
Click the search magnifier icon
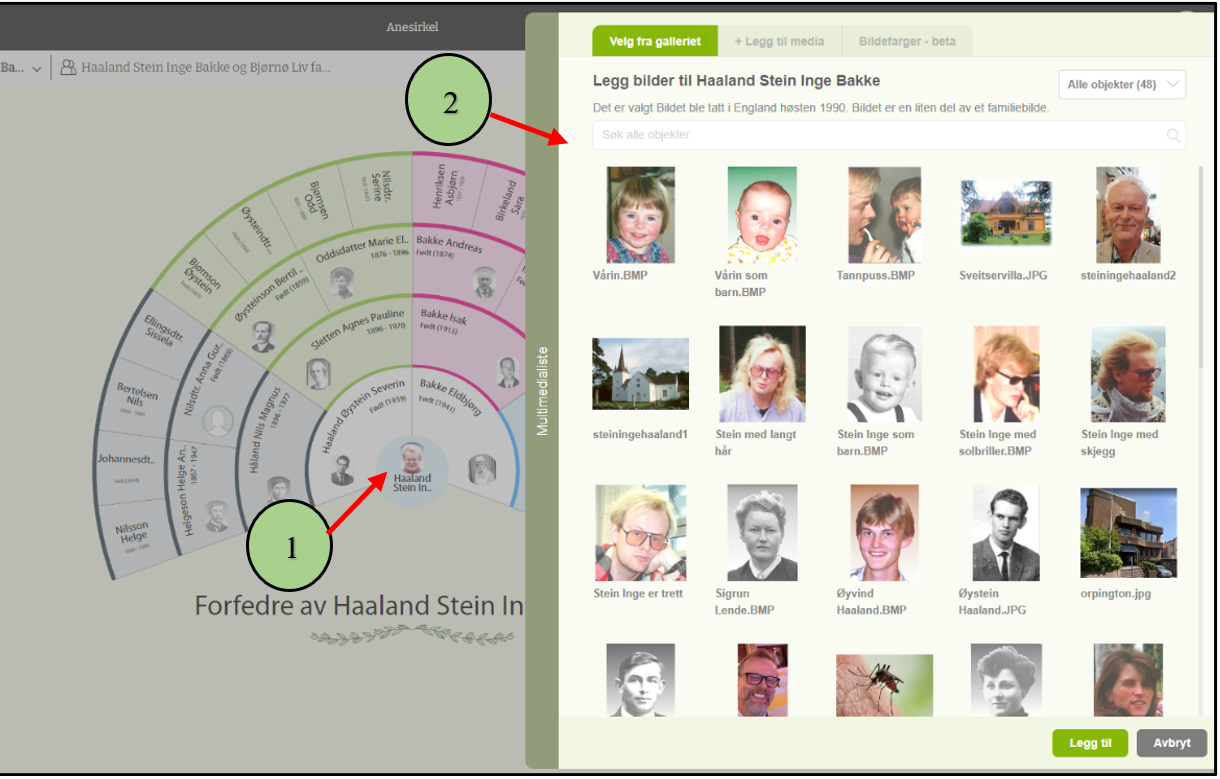[x=1173, y=136]
